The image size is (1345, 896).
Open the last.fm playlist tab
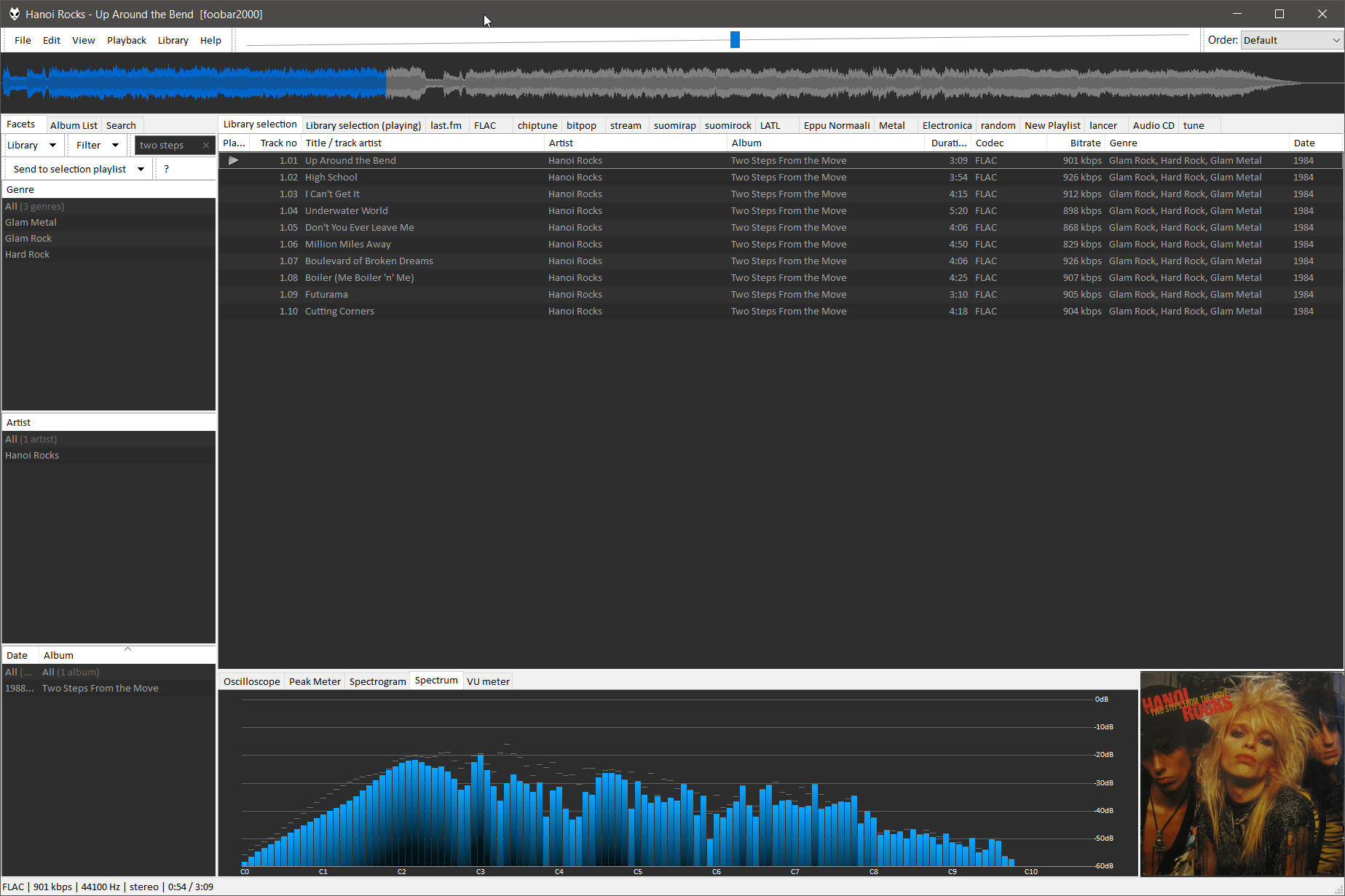click(x=446, y=125)
